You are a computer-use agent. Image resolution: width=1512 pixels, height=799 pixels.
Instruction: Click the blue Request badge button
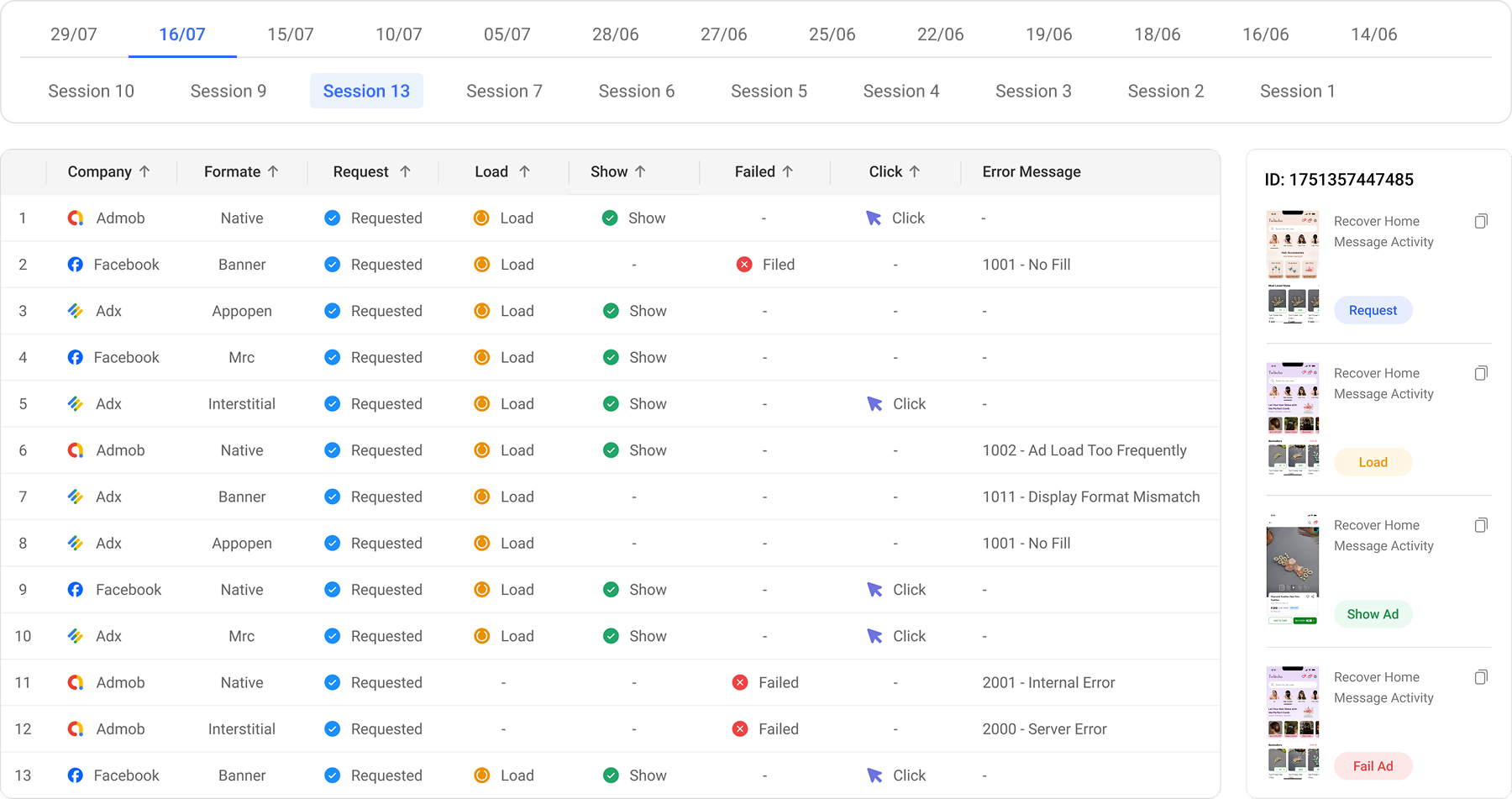1373,310
